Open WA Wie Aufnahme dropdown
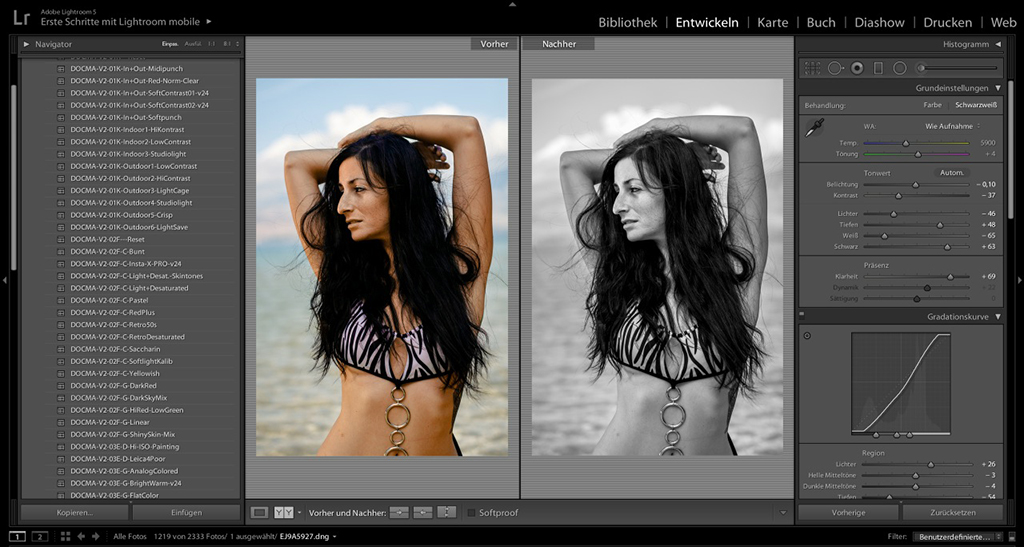Image resolution: width=1024 pixels, height=547 pixels. pyautogui.click(x=952, y=126)
